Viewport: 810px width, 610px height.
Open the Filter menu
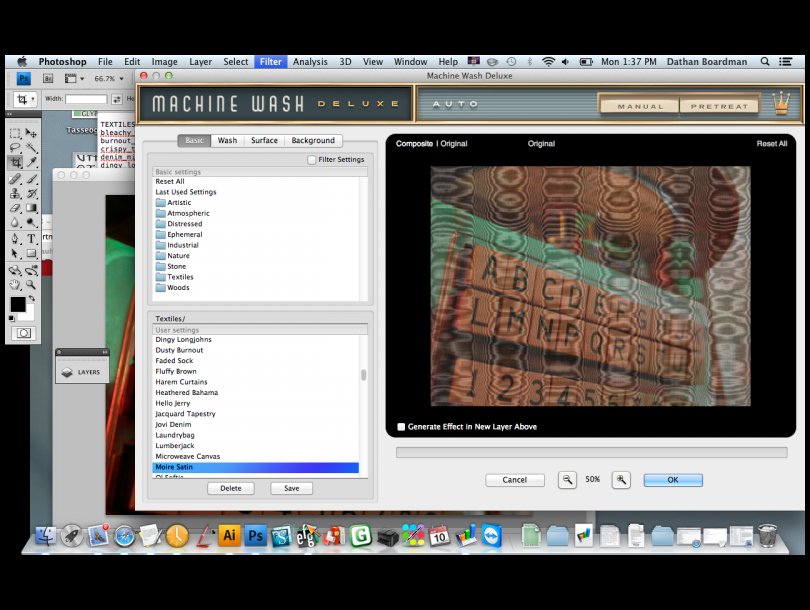(x=271, y=61)
